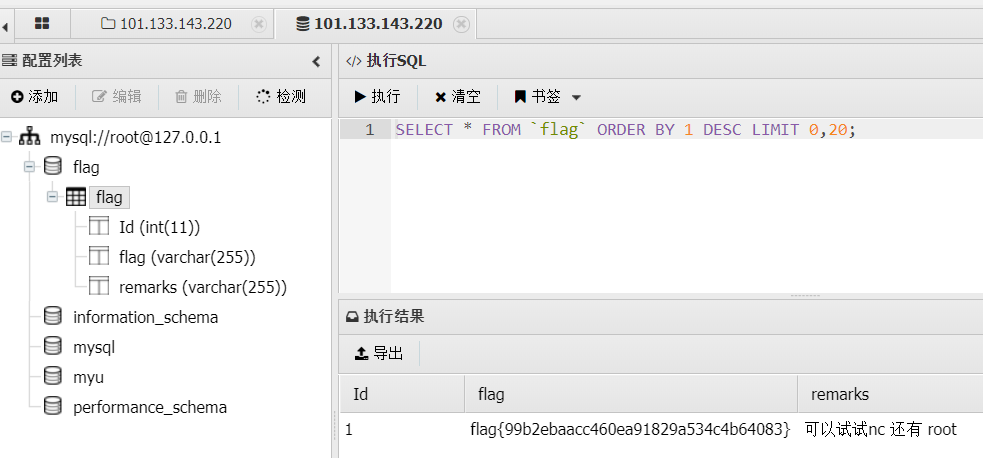Open the myu database

coord(88,378)
